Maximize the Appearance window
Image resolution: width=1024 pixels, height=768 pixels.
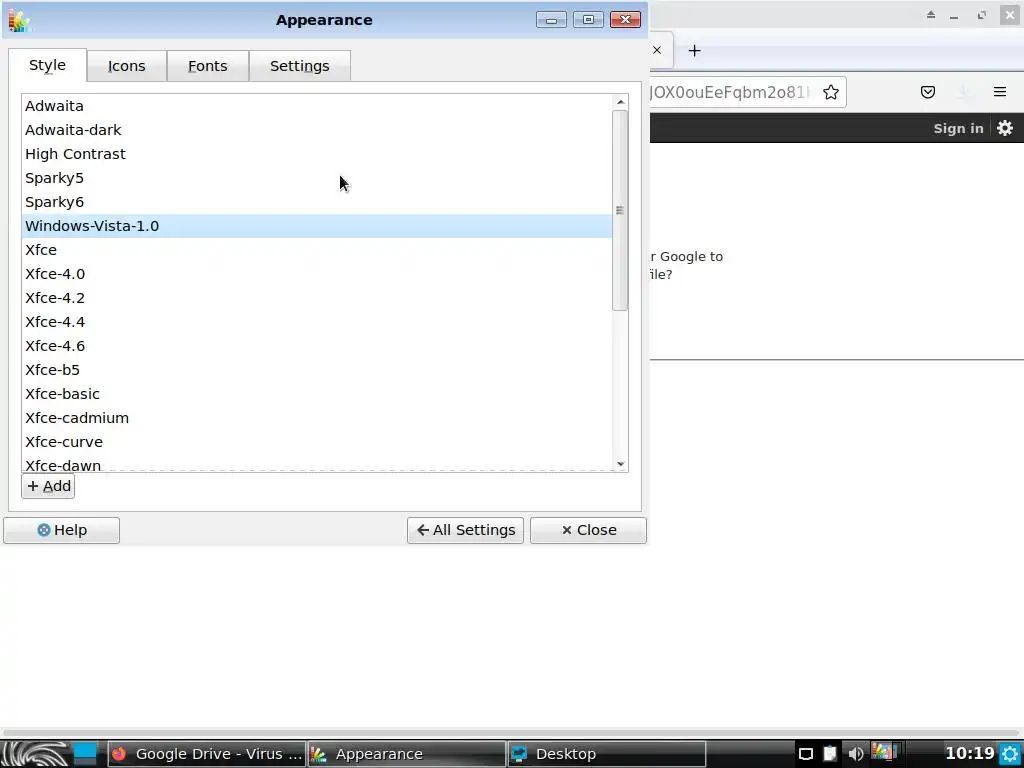click(588, 20)
